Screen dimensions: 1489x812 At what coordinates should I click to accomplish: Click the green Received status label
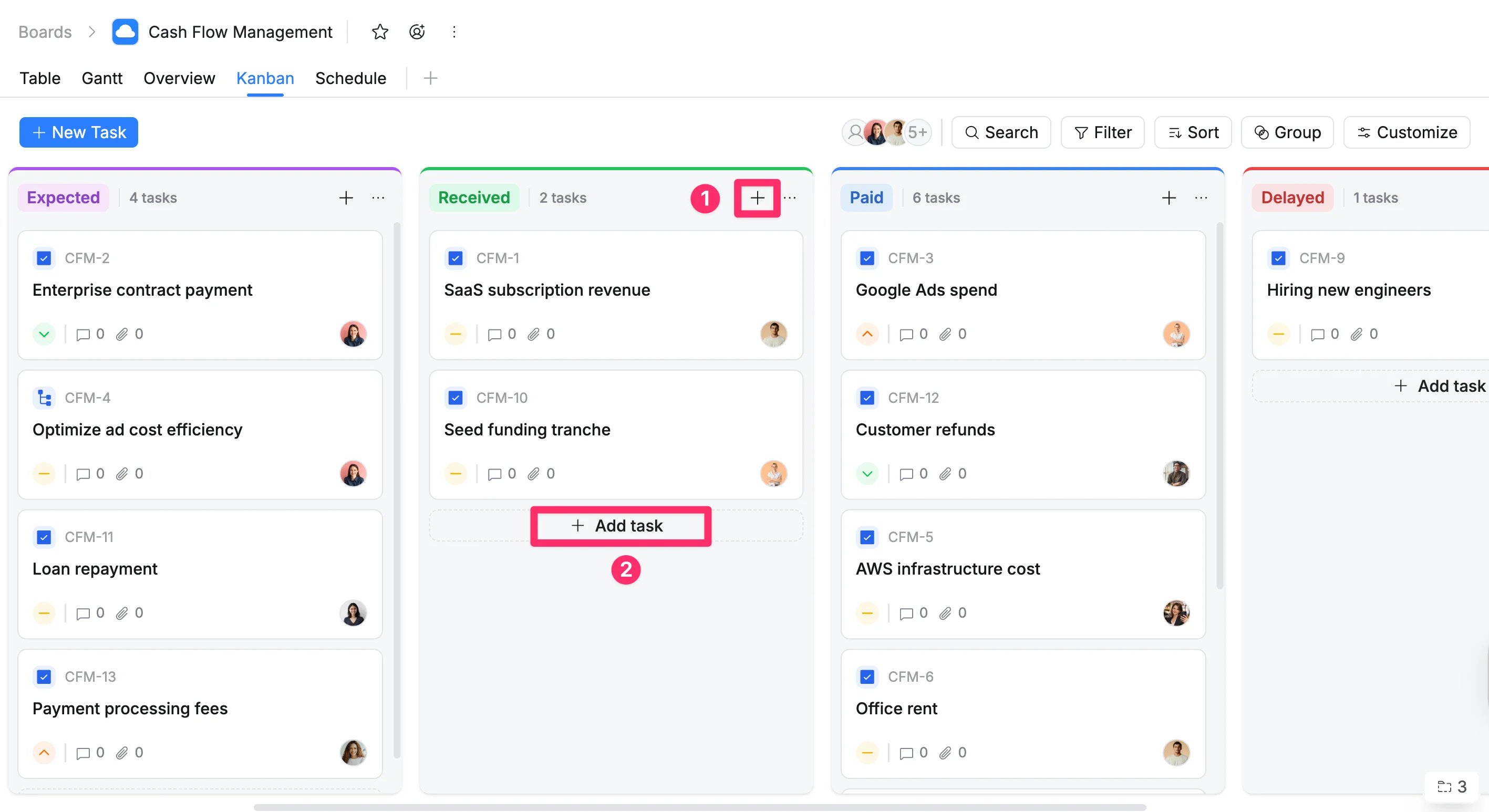point(474,197)
